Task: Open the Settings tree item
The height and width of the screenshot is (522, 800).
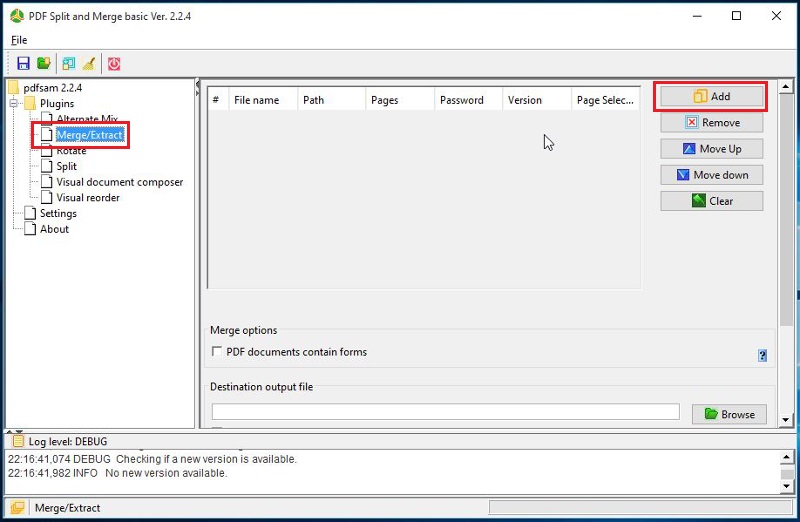Action: [x=58, y=213]
